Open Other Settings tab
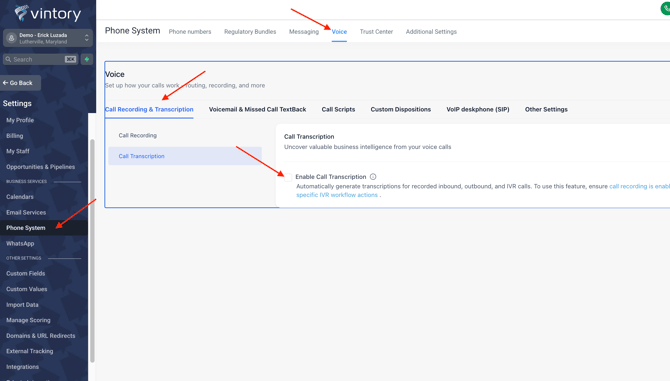 [546, 109]
